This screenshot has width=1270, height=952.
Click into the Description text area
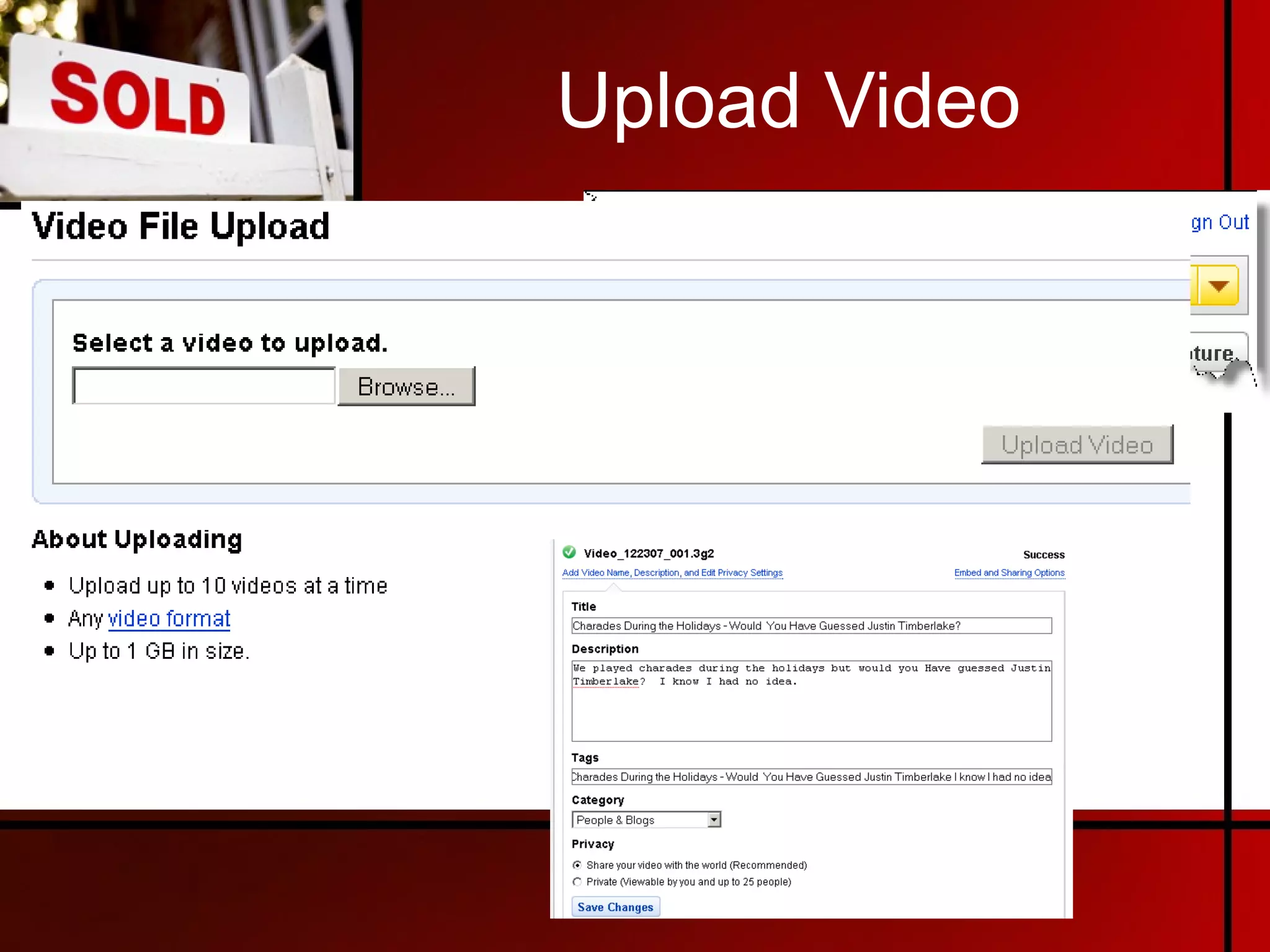click(x=812, y=701)
